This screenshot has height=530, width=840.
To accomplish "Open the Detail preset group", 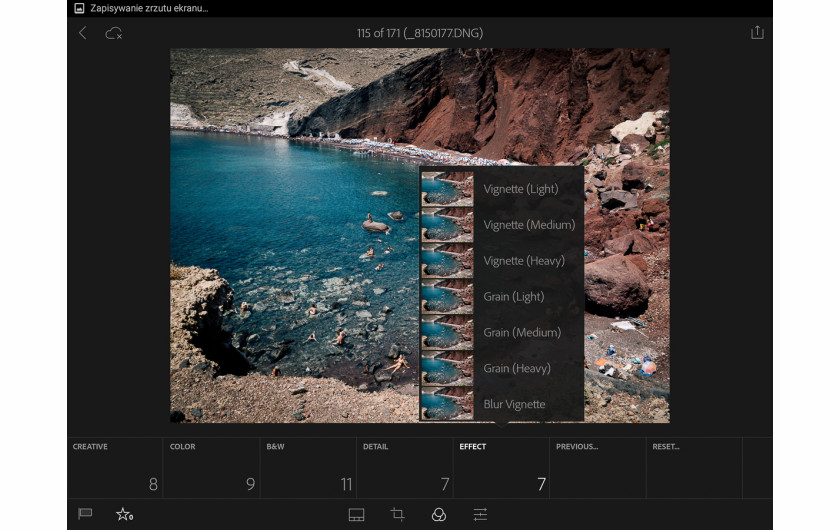I will point(405,468).
